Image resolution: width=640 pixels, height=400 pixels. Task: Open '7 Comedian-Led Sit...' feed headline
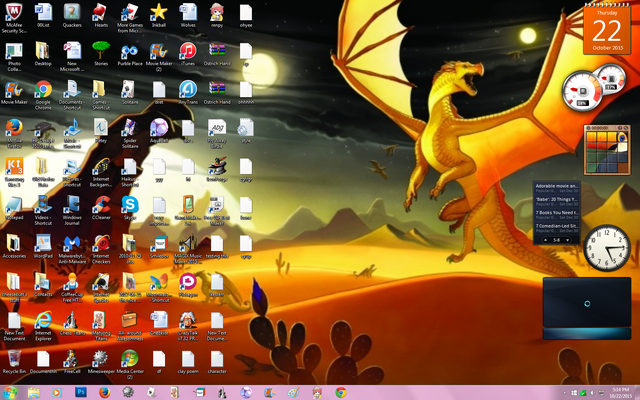pos(557,226)
